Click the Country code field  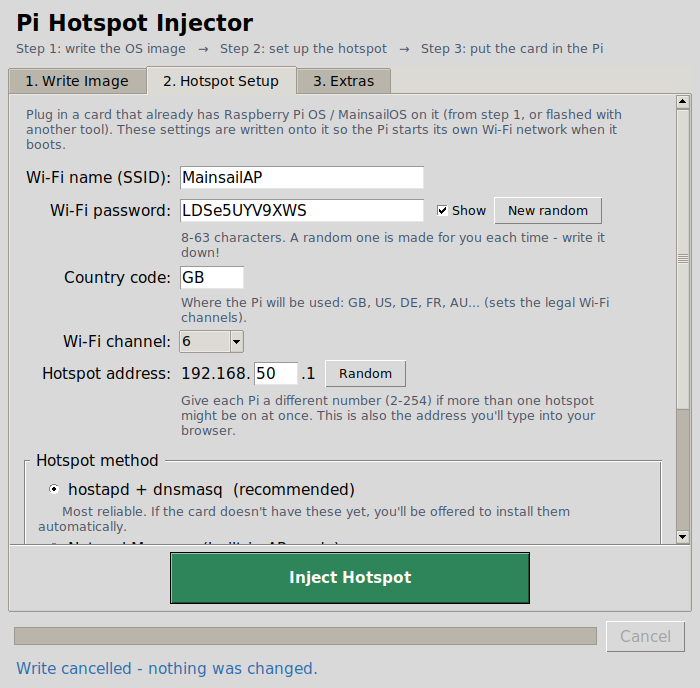pos(212,277)
